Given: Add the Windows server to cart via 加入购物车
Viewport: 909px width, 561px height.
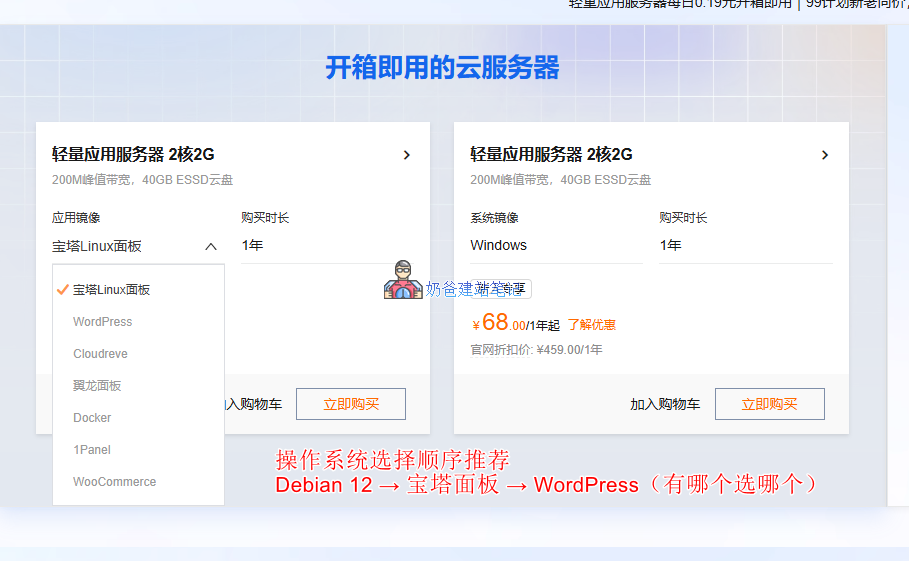Looking at the screenshot, I should [x=665, y=405].
